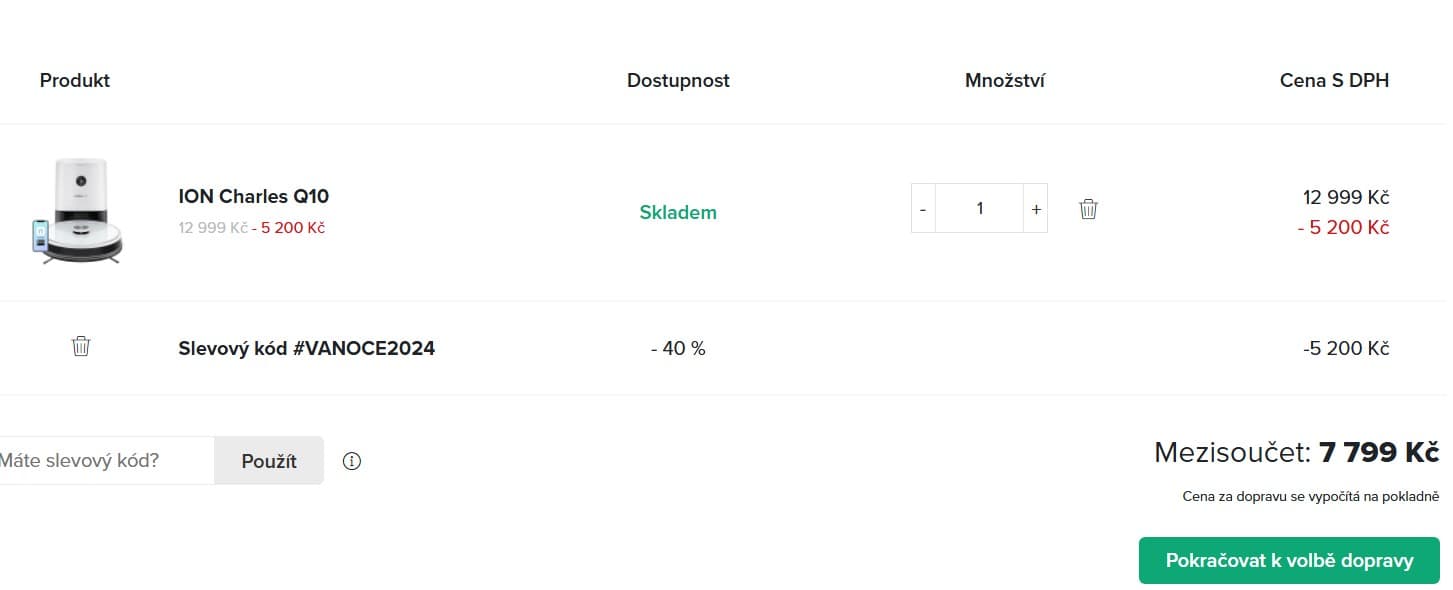
Task: Click the Mezisoučet 7 799 Kč total
Action: coord(1296,453)
